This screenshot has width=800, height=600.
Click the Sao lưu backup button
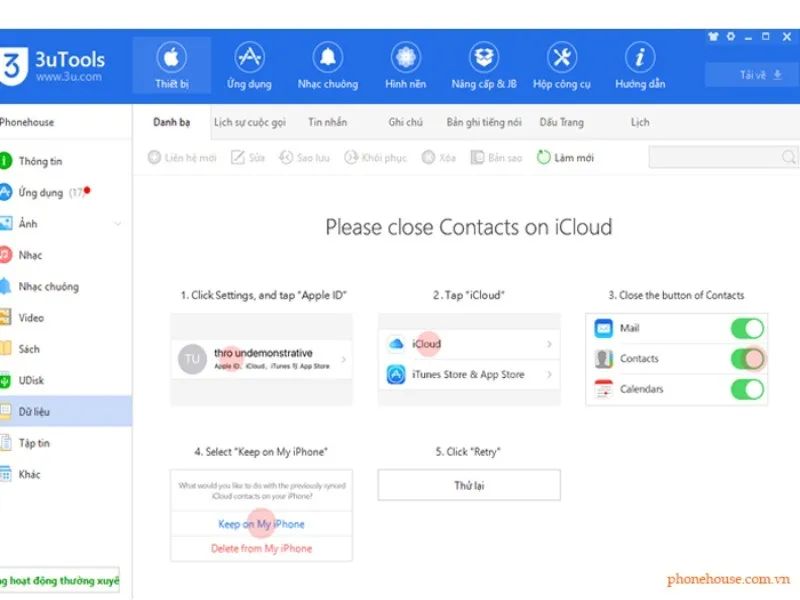(x=304, y=158)
